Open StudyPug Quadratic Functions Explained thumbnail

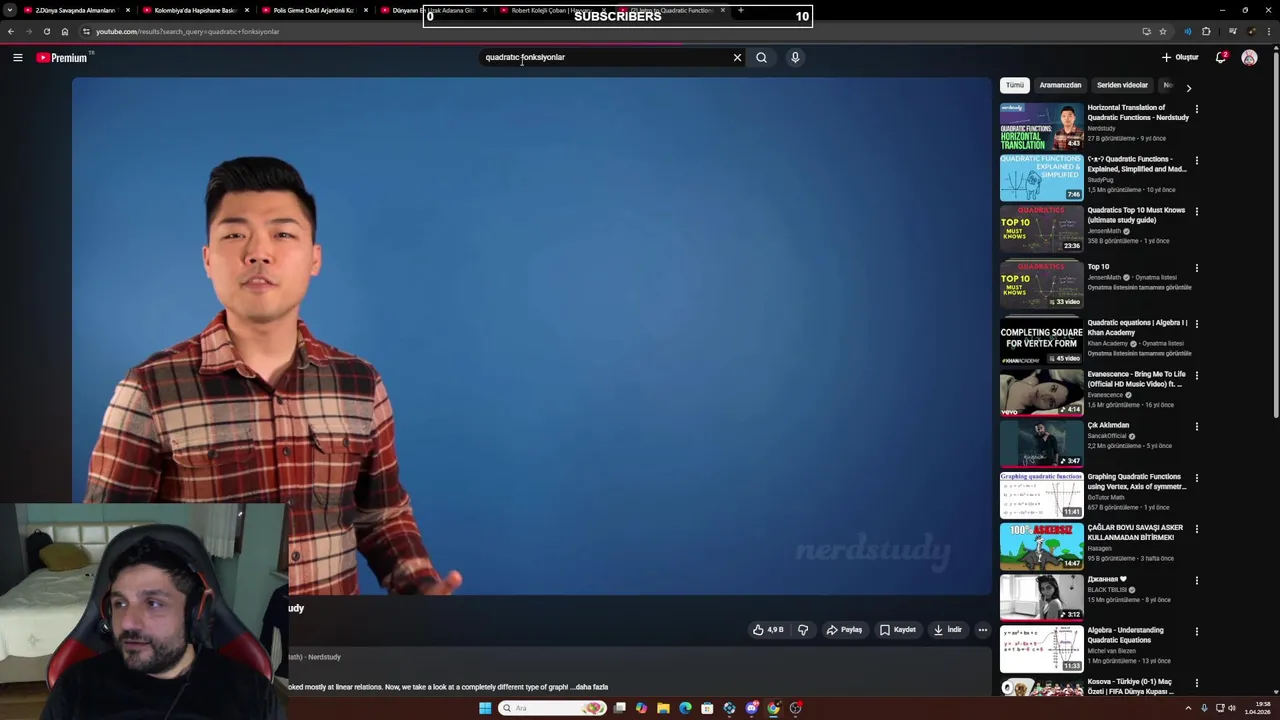click(1041, 177)
